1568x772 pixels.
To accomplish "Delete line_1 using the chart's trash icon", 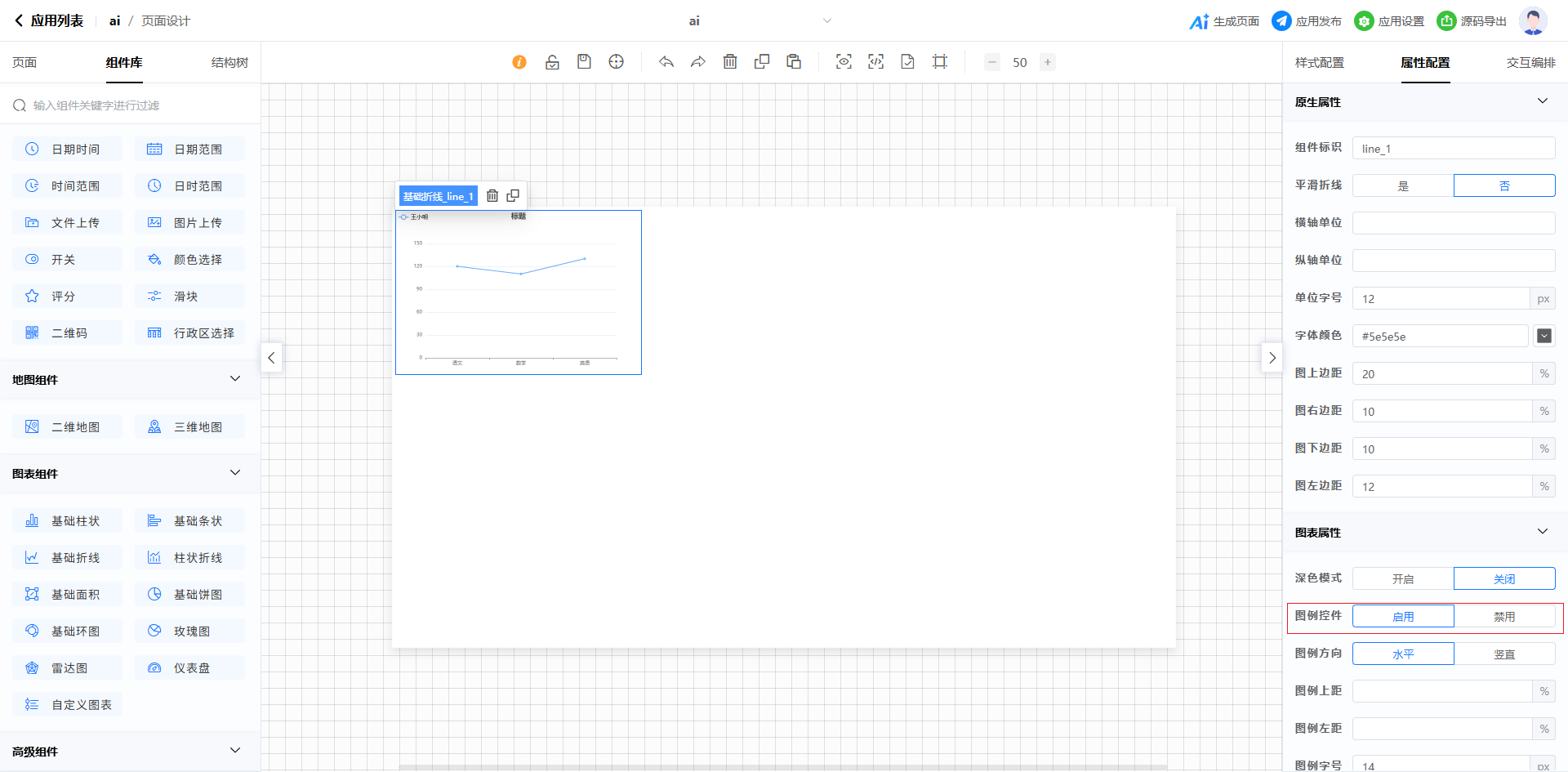I will tap(492, 196).
